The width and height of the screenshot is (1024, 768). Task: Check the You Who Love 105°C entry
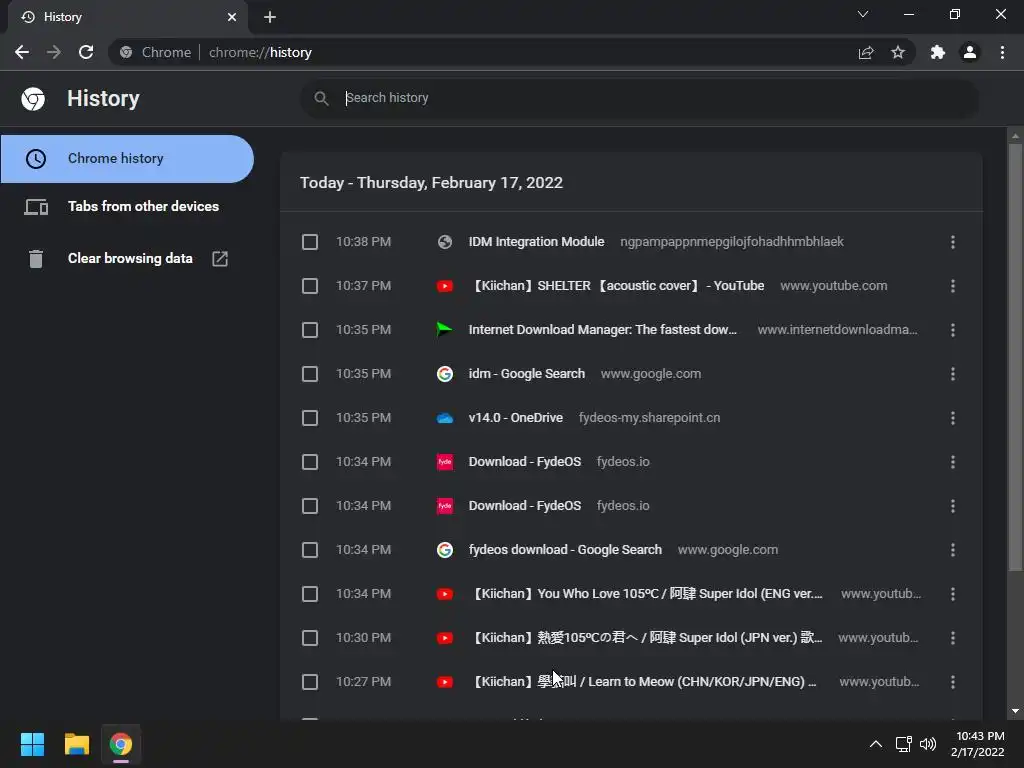(310, 594)
